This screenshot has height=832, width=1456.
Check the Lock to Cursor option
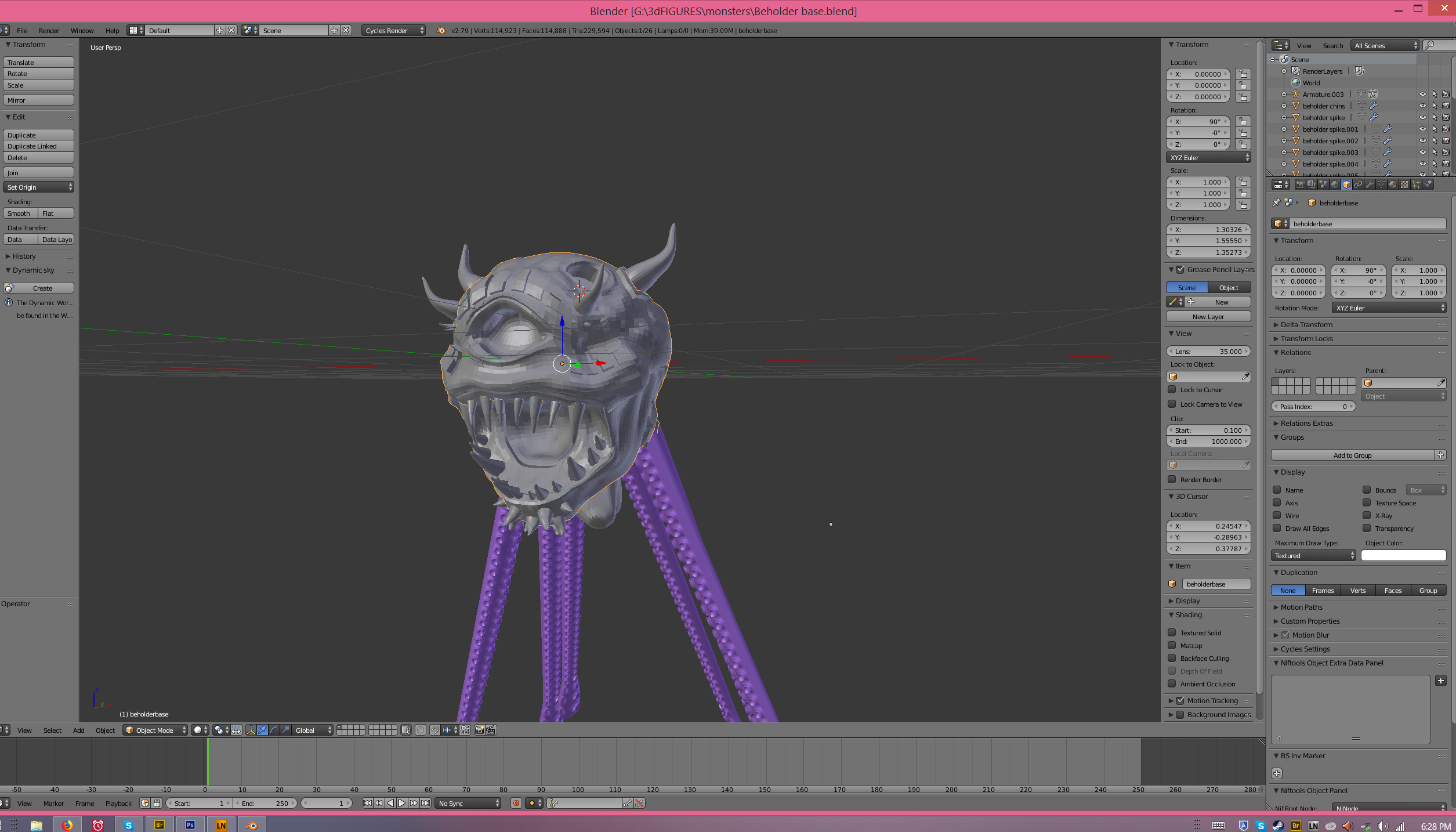tap(1172, 389)
